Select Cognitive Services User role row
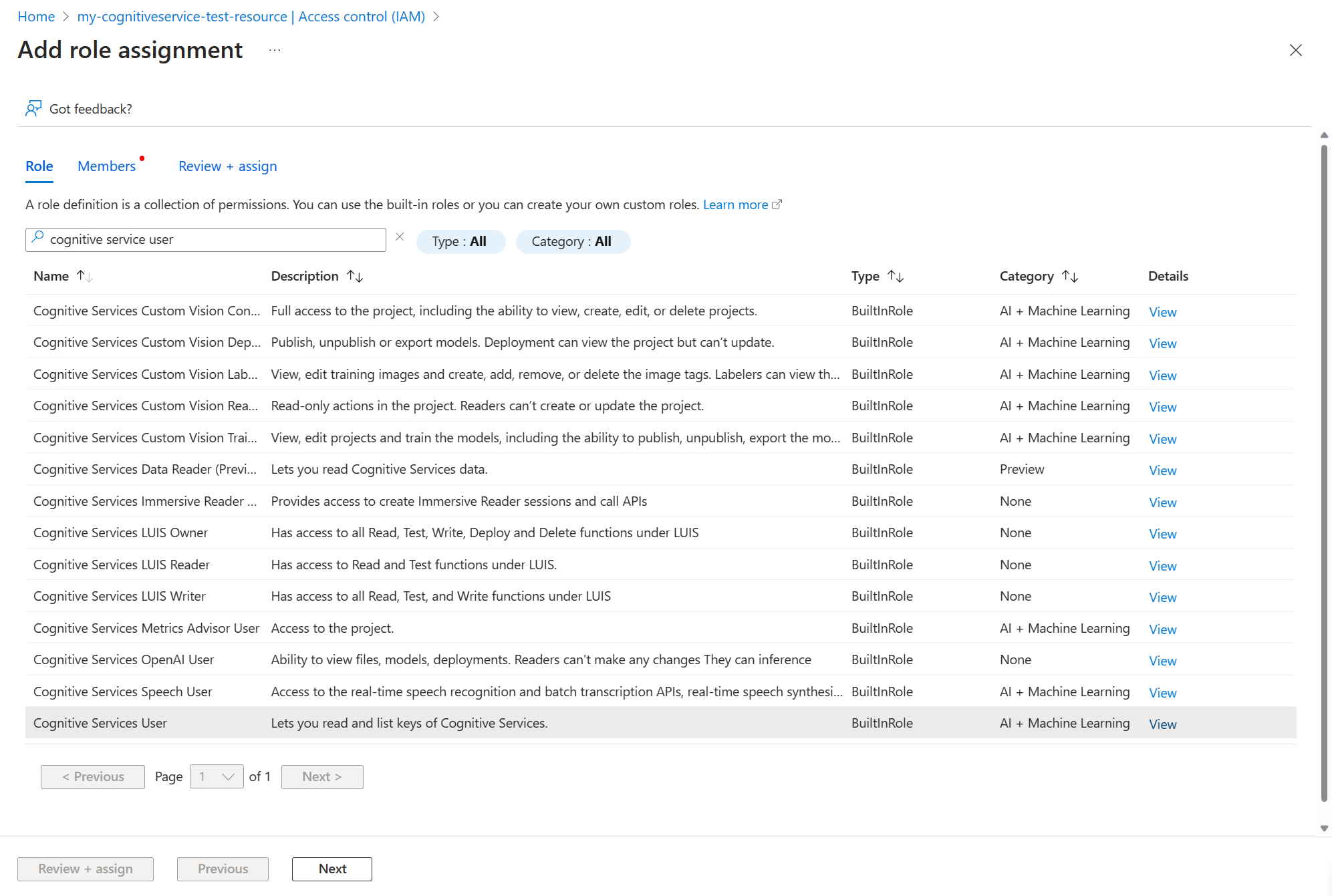Viewport: 1332px width, 896px height. pyautogui.click(x=660, y=723)
